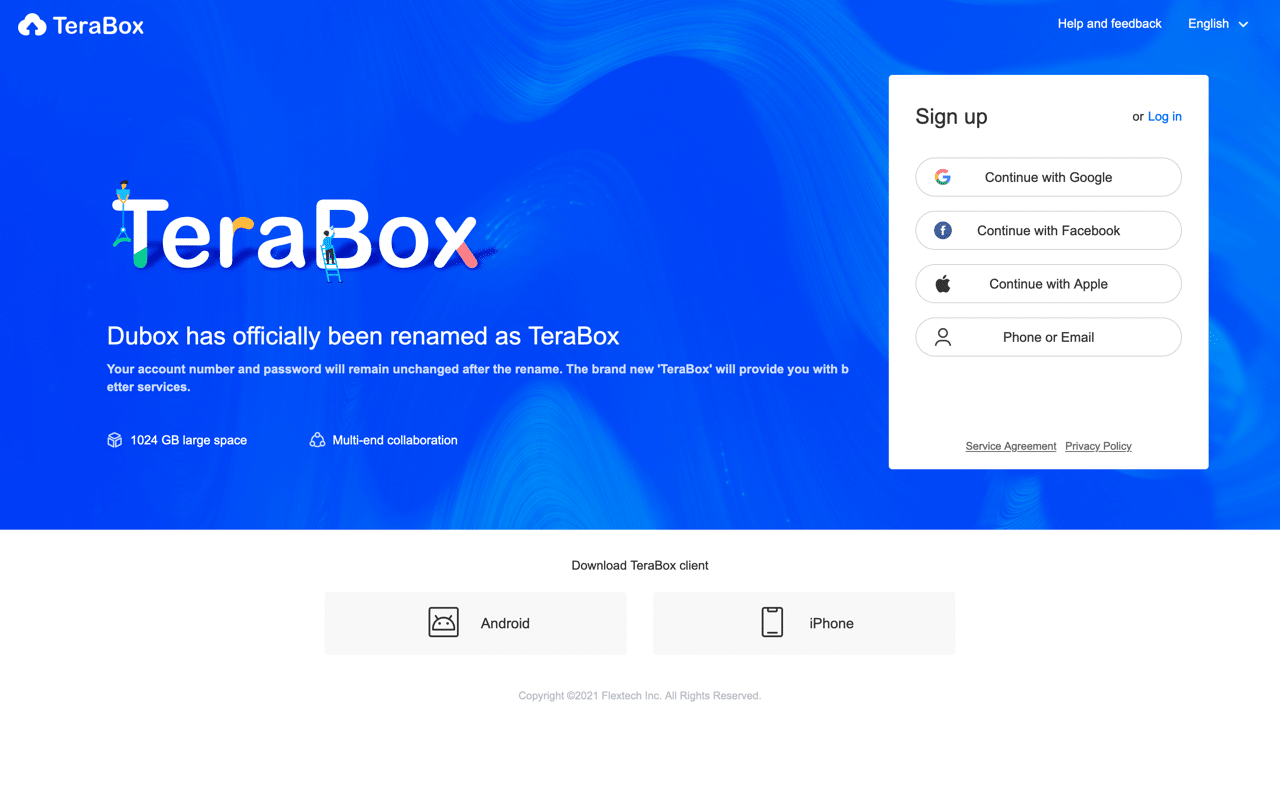Open the Privacy Policy link
The image size is (1280, 800).
point(1098,446)
